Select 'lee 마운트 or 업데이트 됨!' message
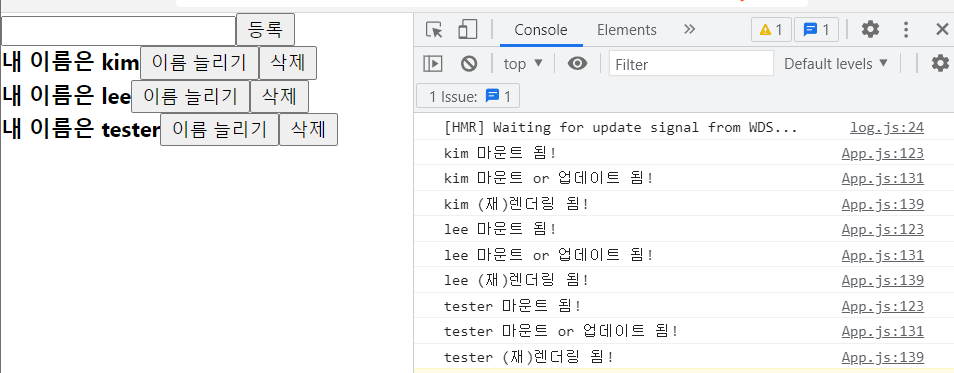954x373 pixels. pos(549,255)
